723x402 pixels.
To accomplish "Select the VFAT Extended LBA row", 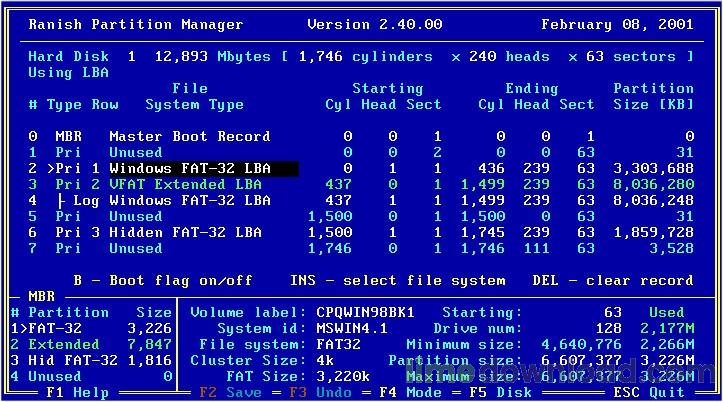I will pyautogui.click(x=361, y=184).
